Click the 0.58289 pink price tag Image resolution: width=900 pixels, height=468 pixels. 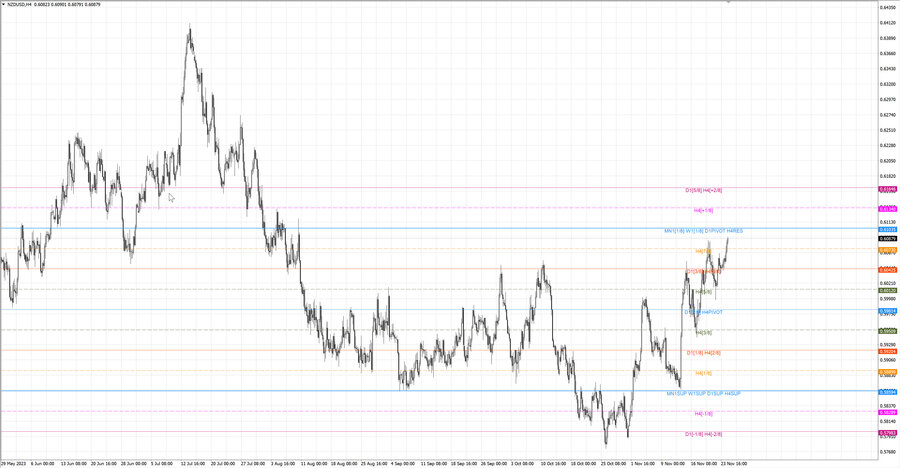click(x=888, y=412)
